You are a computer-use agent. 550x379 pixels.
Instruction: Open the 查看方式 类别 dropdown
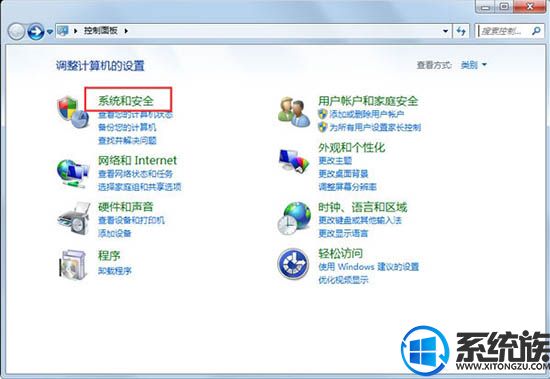[x=474, y=65]
